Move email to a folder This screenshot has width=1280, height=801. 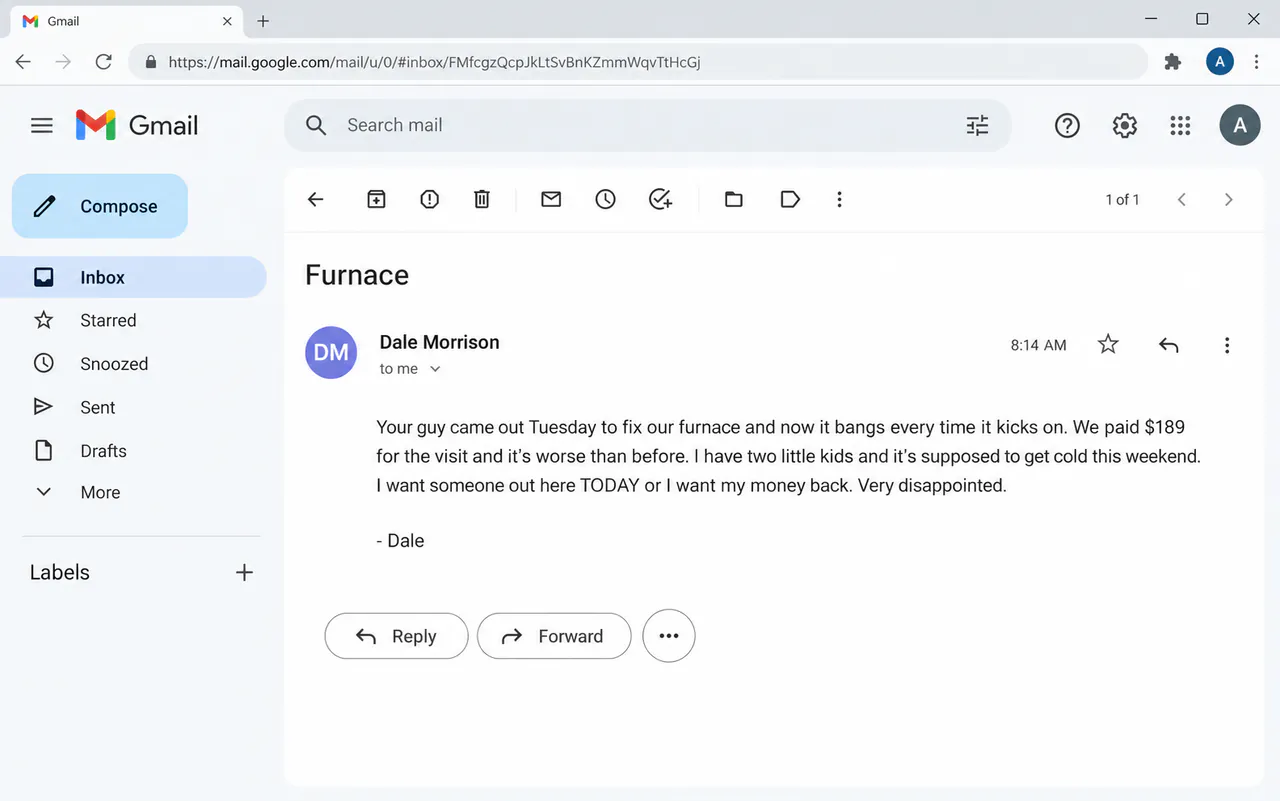coord(734,199)
